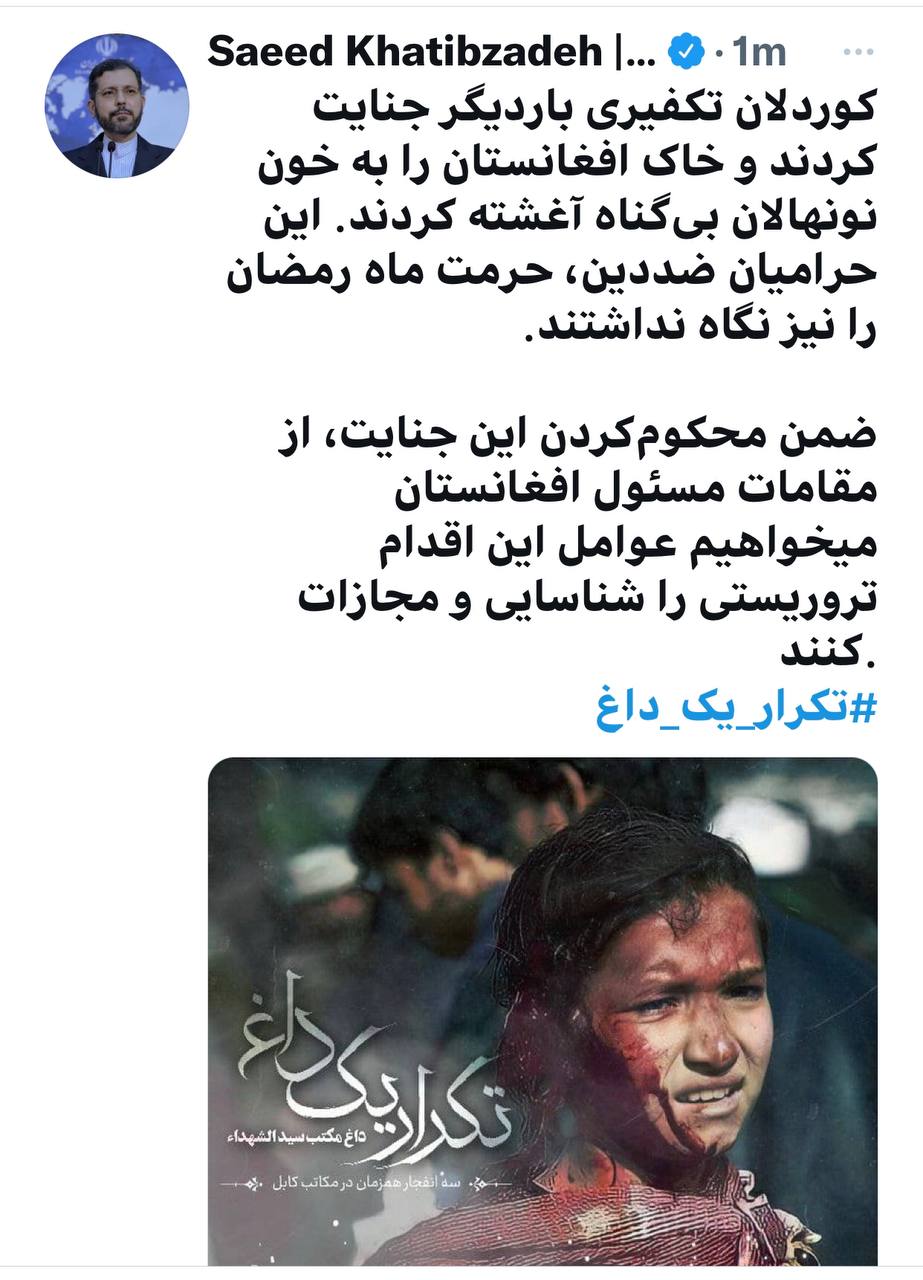Viewport: 923px width, 1280px height.
Task: Open the hashtag #تکرار_یک_داغ
Action: tap(736, 710)
